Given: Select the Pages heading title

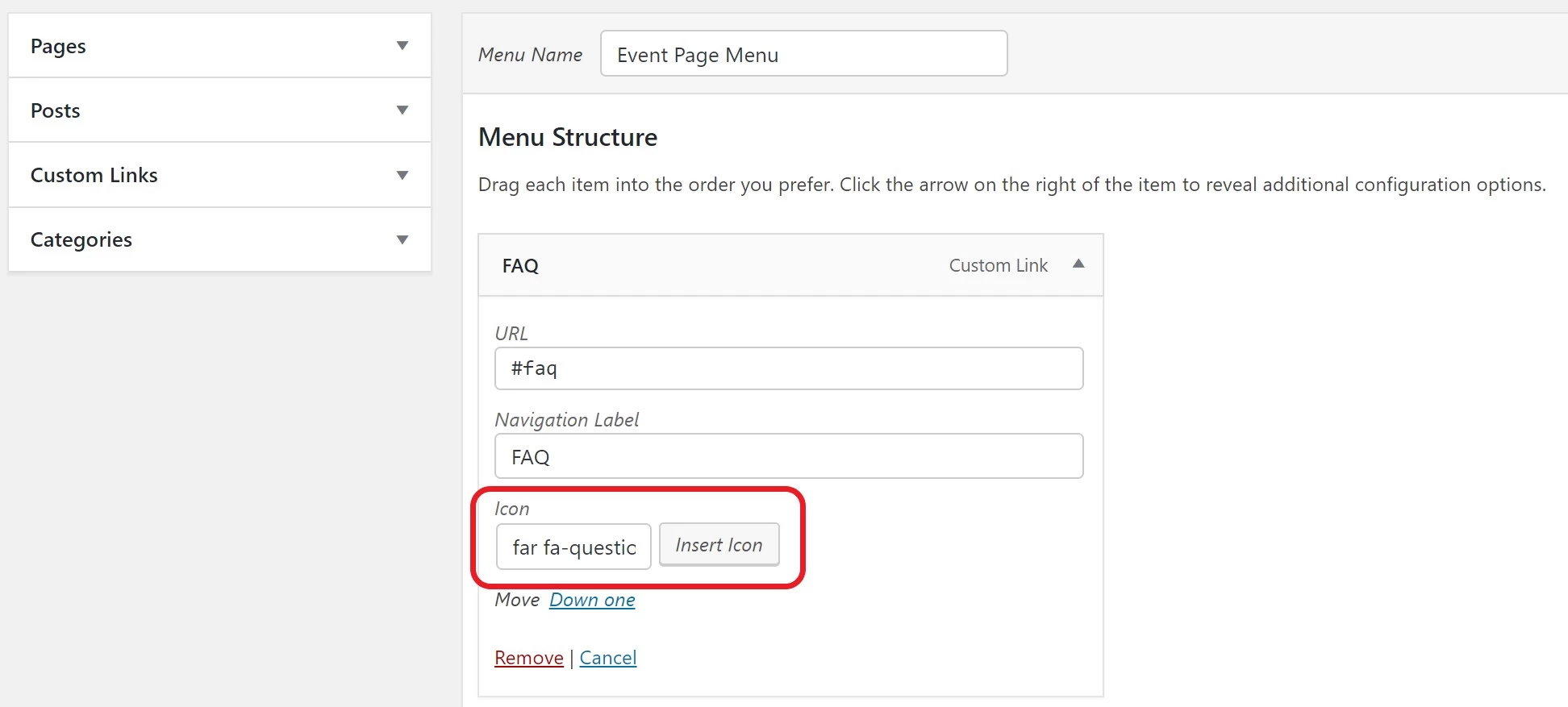Looking at the screenshot, I should [x=58, y=46].
